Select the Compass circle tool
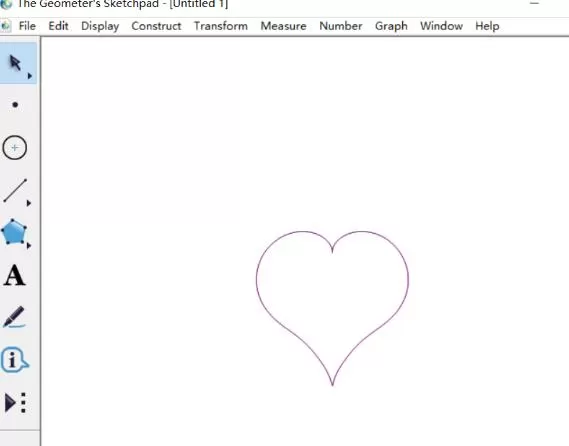 15,148
